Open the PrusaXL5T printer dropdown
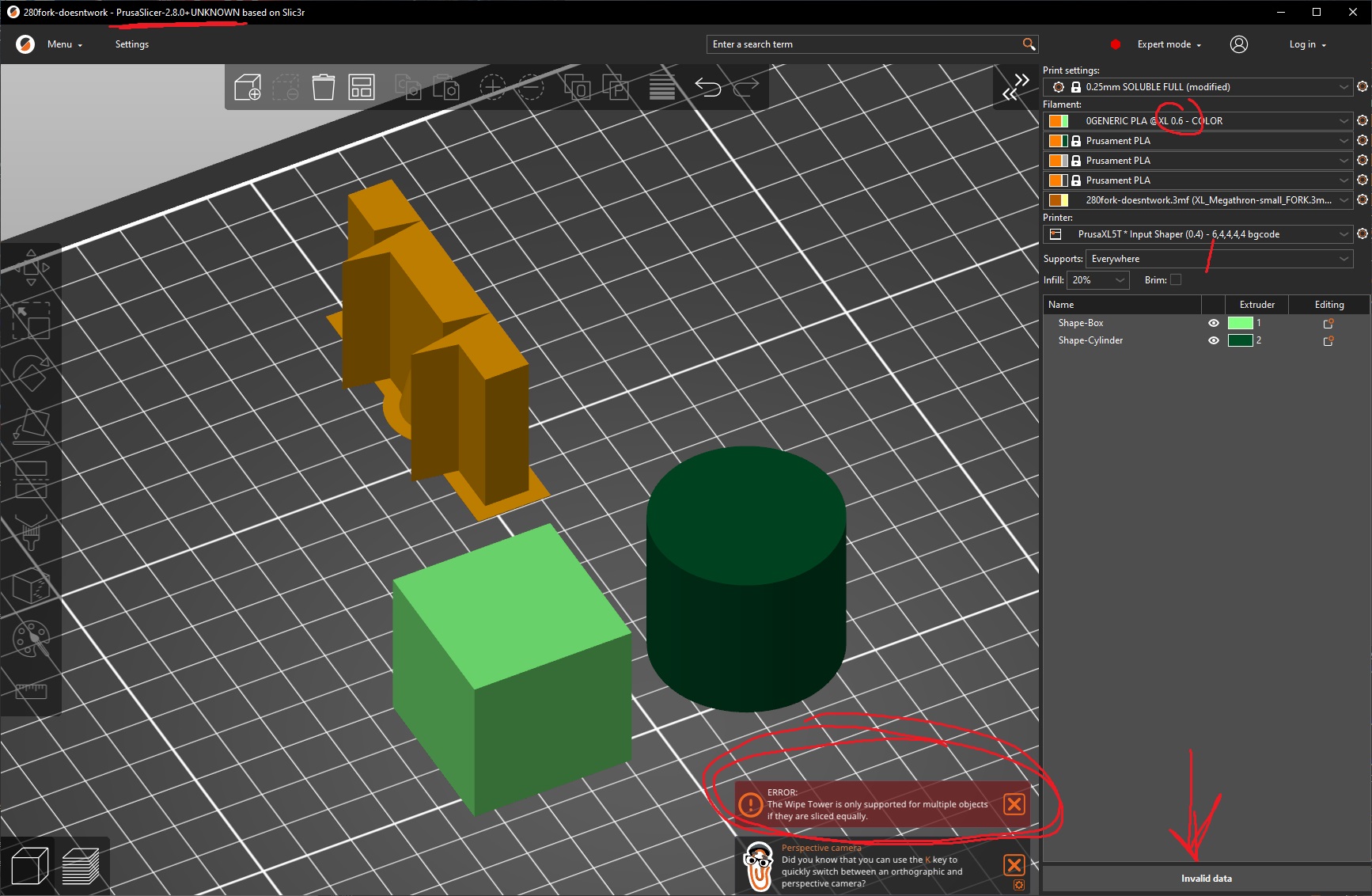Image resolution: width=1372 pixels, height=896 pixels. (x=1198, y=234)
